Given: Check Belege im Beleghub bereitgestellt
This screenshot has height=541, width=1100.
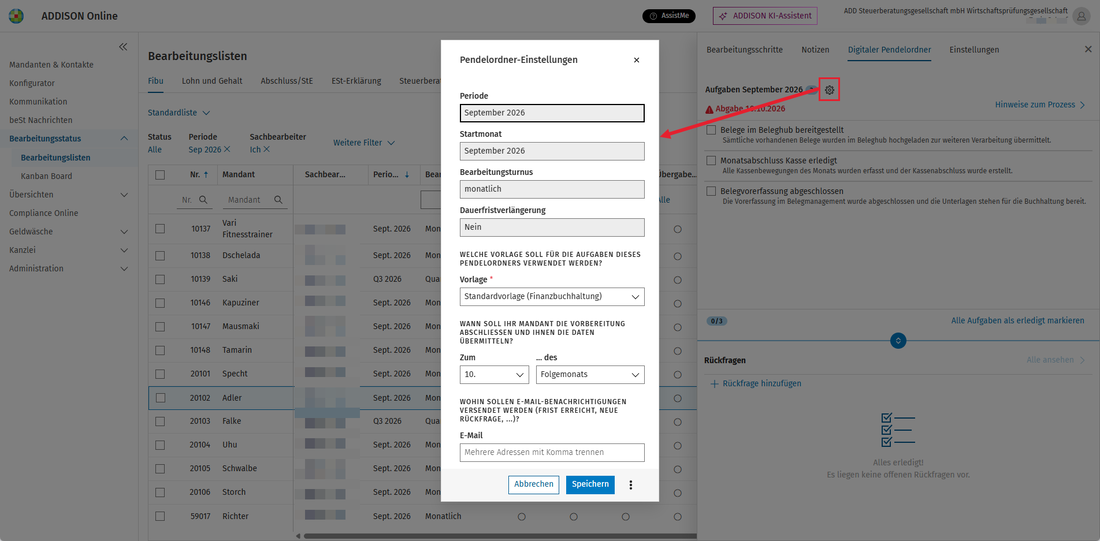Looking at the screenshot, I should [x=711, y=131].
